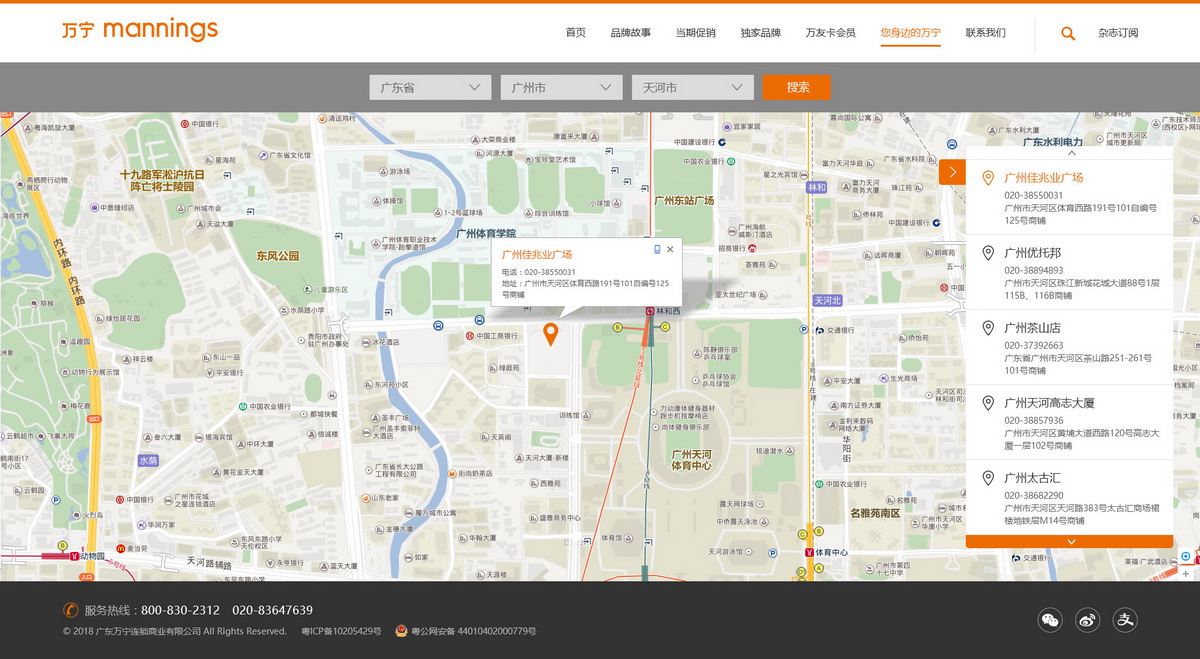Open the 广东省 province dropdown
Viewport: 1200px width, 659px height.
pos(430,87)
